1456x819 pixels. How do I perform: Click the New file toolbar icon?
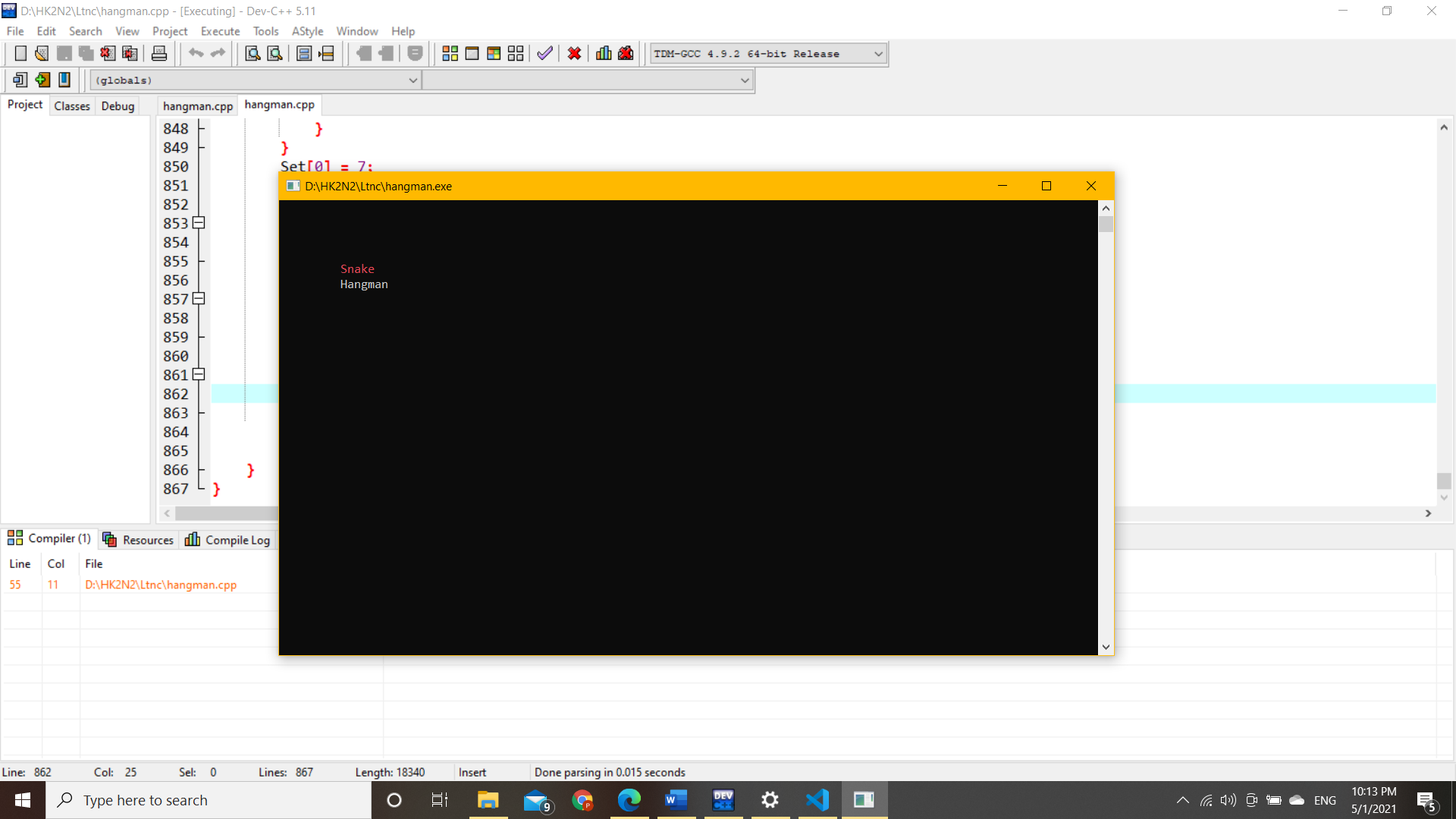pos(20,53)
